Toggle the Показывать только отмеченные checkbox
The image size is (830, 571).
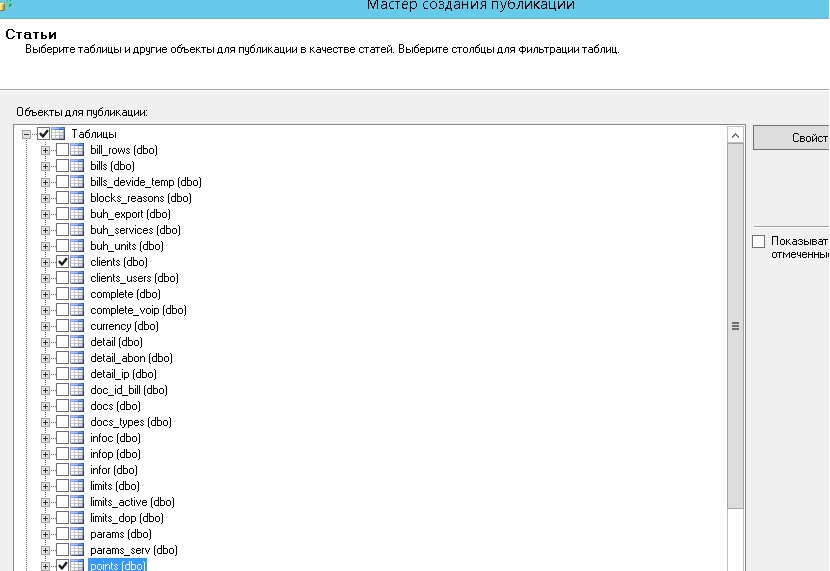(x=758, y=242)
